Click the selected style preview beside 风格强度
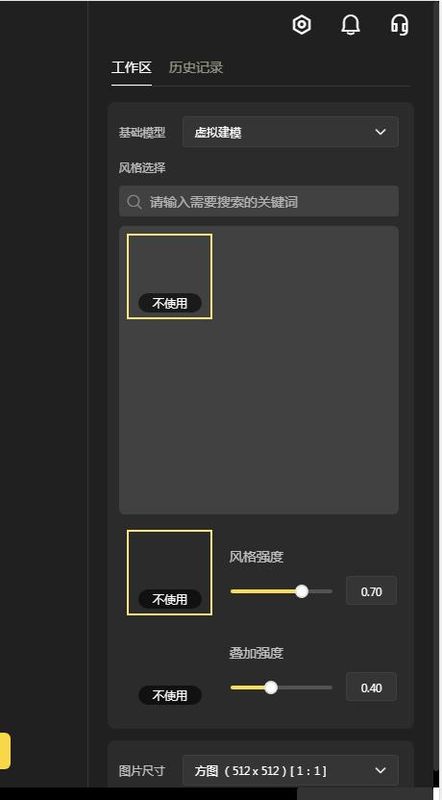Screen dimensions: 442x800 pos(169,572)
